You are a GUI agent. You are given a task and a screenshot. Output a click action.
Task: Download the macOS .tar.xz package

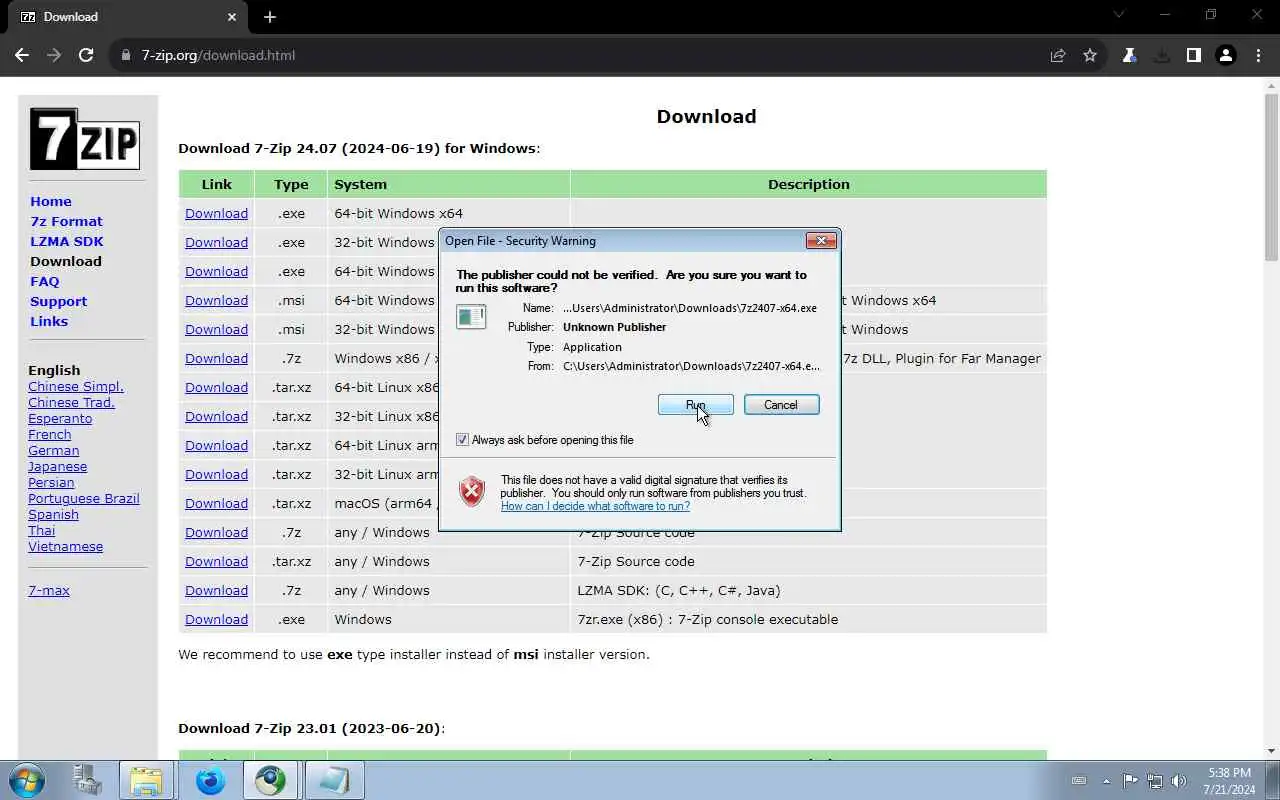216,503
